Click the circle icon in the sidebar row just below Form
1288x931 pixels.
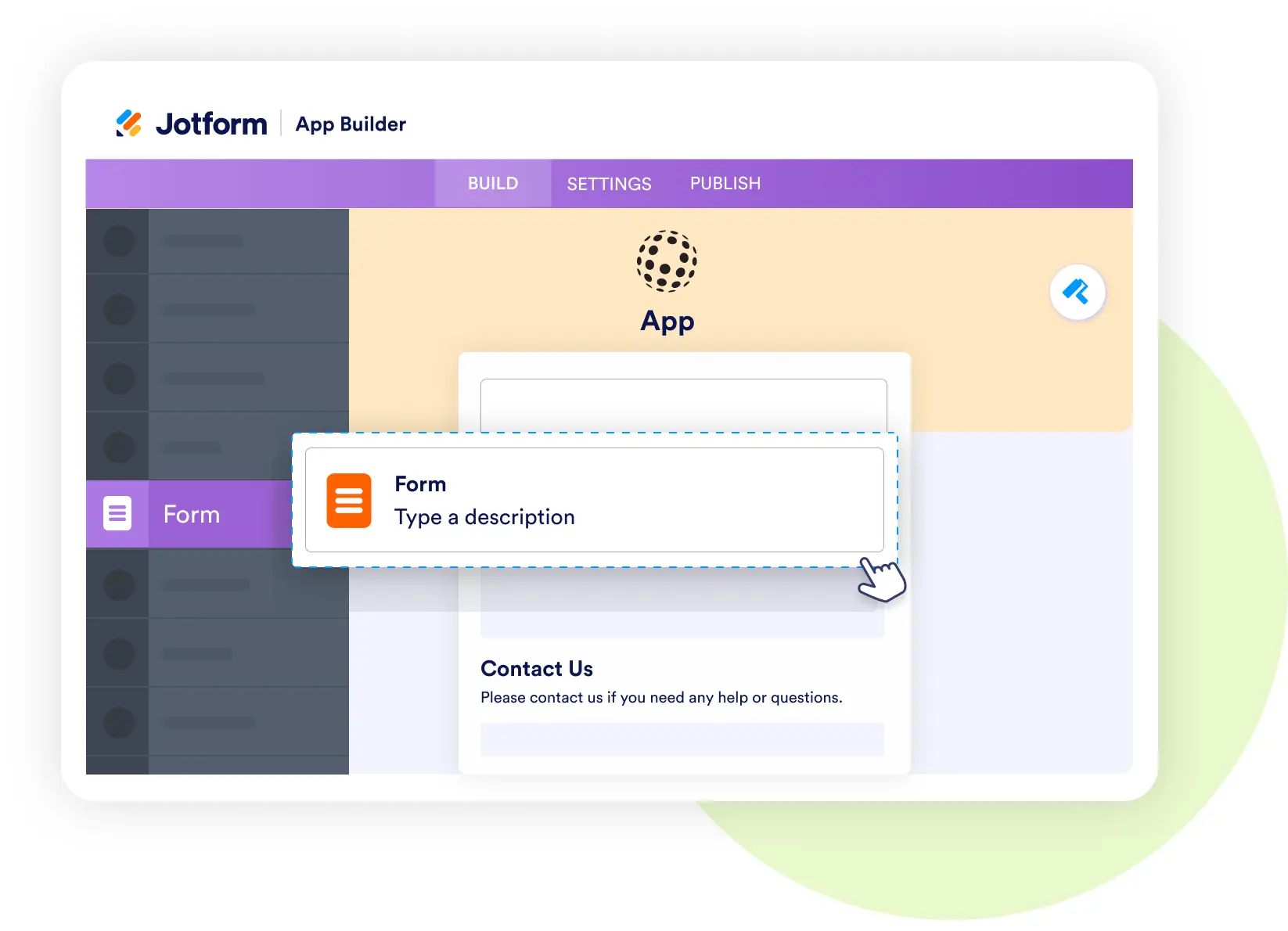tap(119, 584)
